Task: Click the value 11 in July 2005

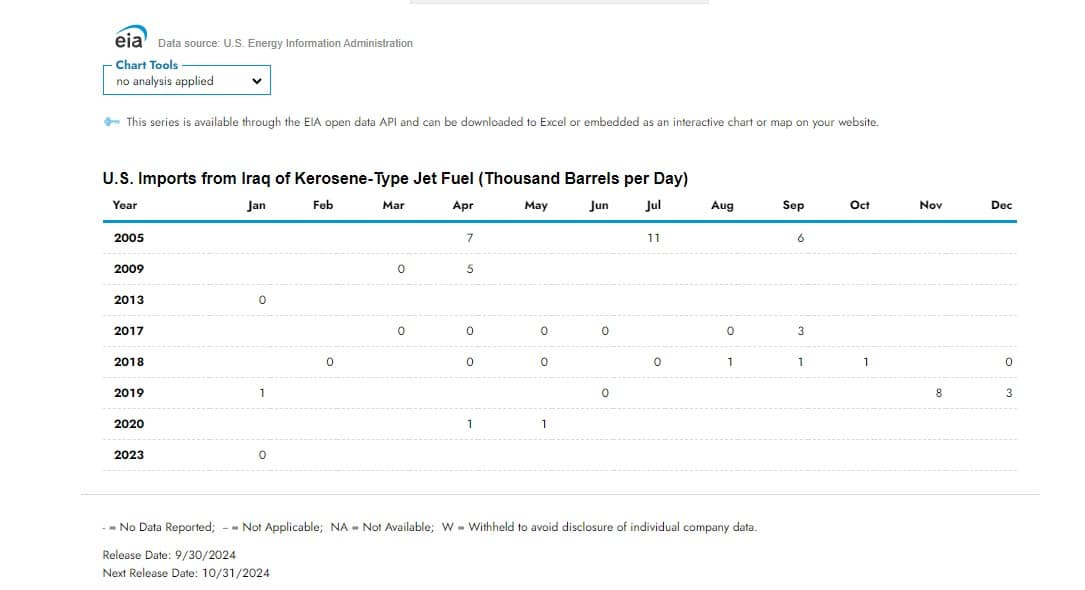Action: [653, 238]
